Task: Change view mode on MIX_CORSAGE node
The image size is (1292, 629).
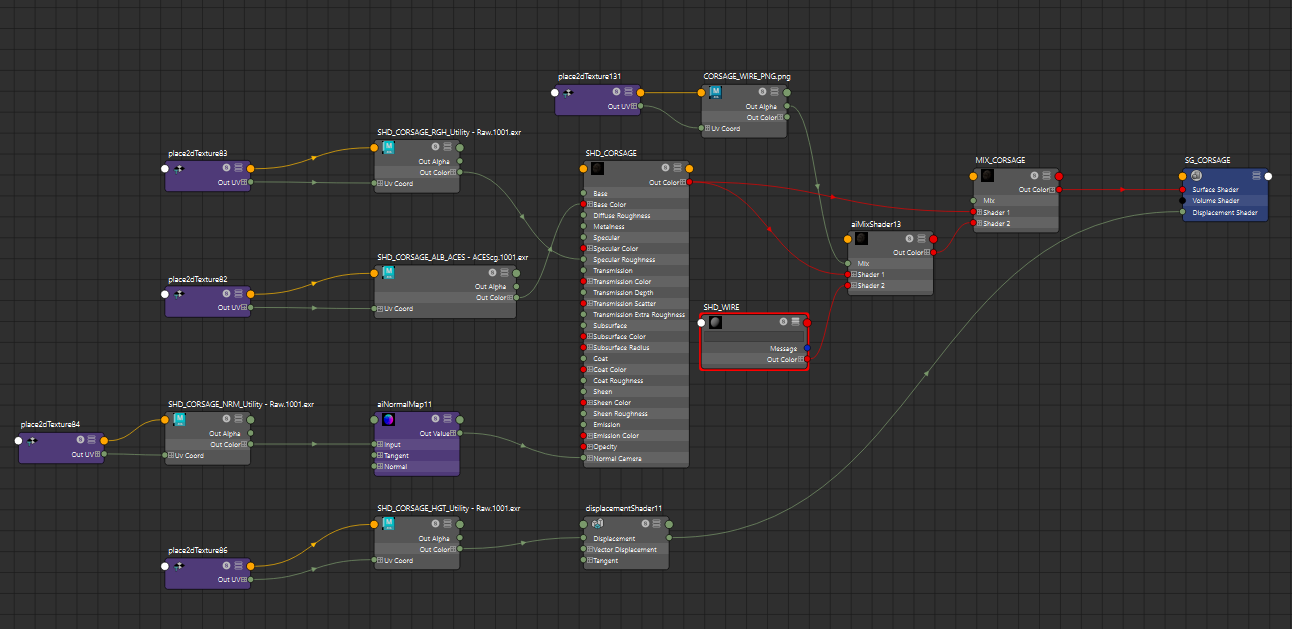Action: click(1047, 175)
